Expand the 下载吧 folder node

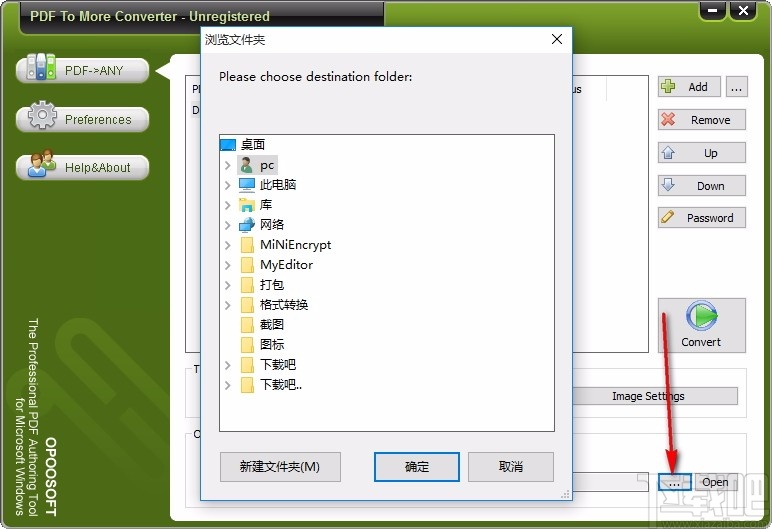227,365
